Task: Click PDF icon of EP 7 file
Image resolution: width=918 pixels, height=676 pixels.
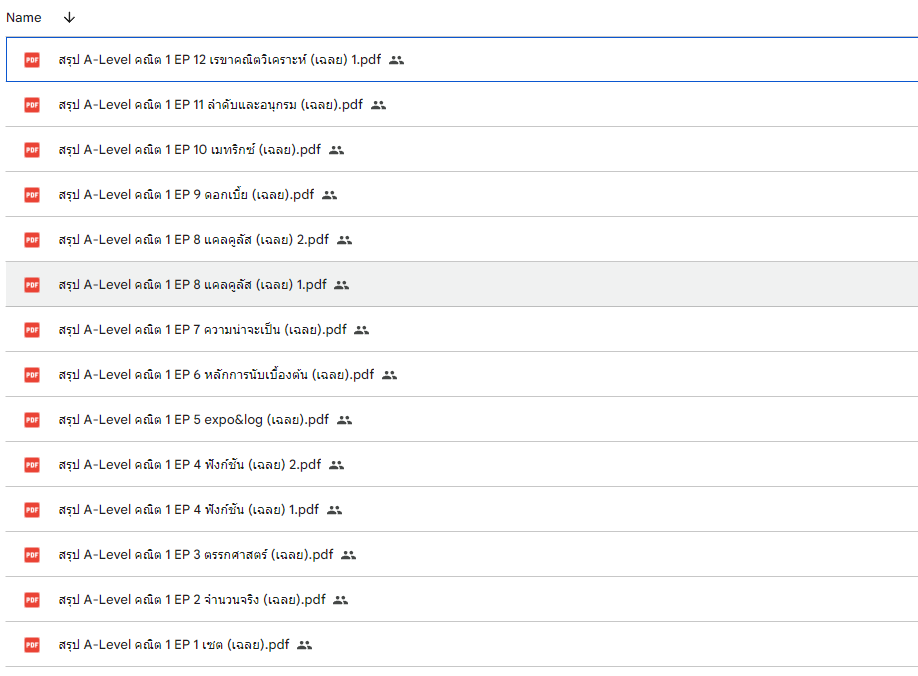Action: 32,330
